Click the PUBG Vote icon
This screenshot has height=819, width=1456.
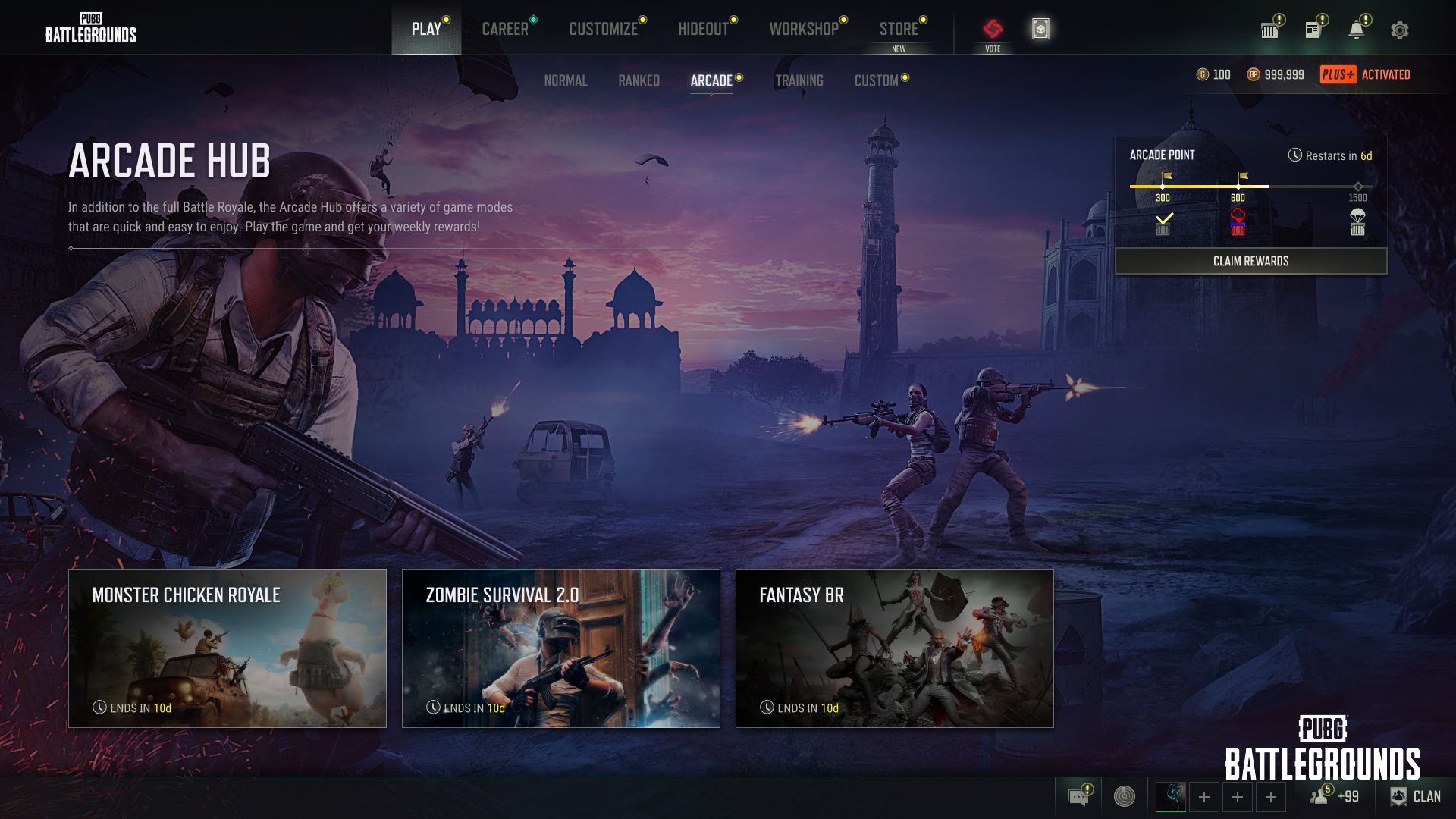point(991,28)
